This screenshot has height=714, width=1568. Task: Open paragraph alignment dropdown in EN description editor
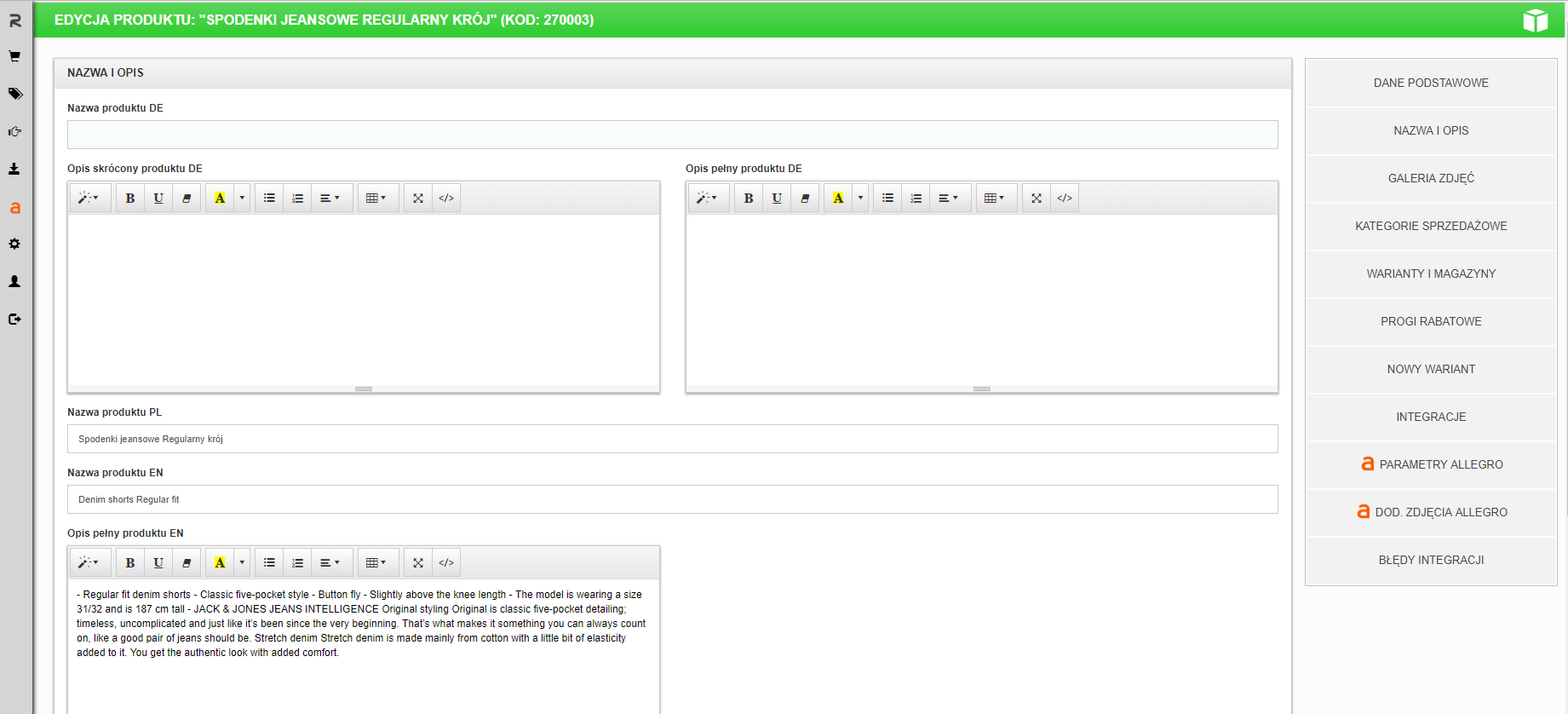(x=330, y=562)
